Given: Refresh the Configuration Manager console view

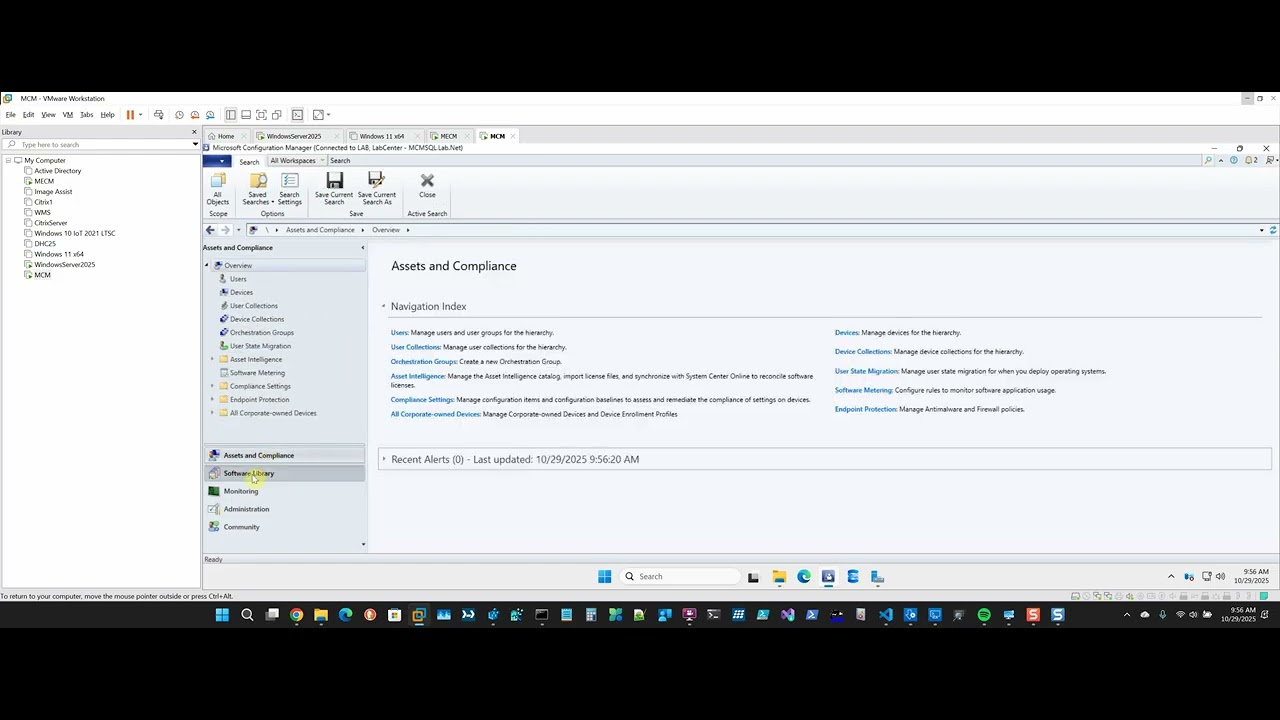Looking at the screenshot, I should point(1273,230).
